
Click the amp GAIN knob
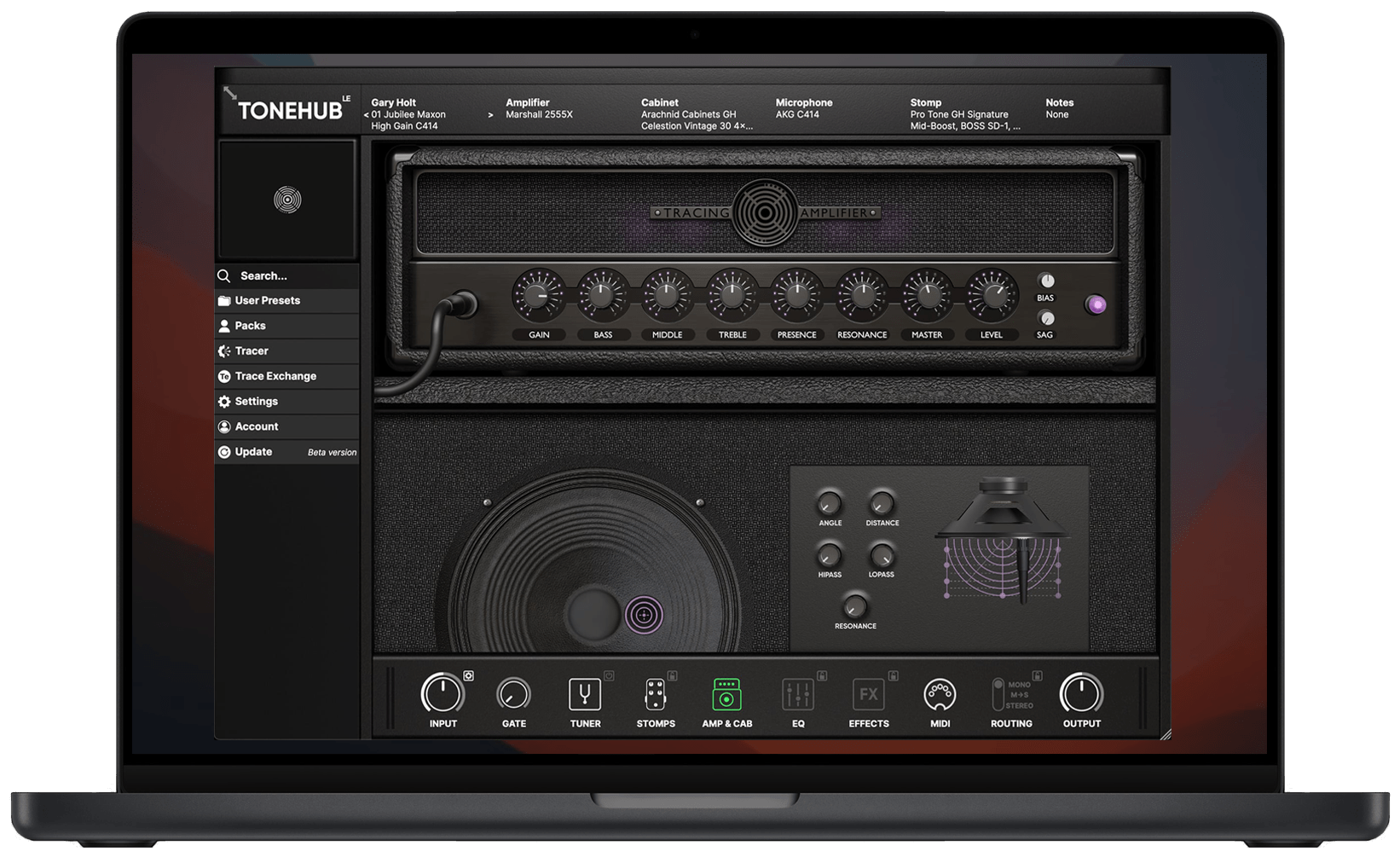538,296
